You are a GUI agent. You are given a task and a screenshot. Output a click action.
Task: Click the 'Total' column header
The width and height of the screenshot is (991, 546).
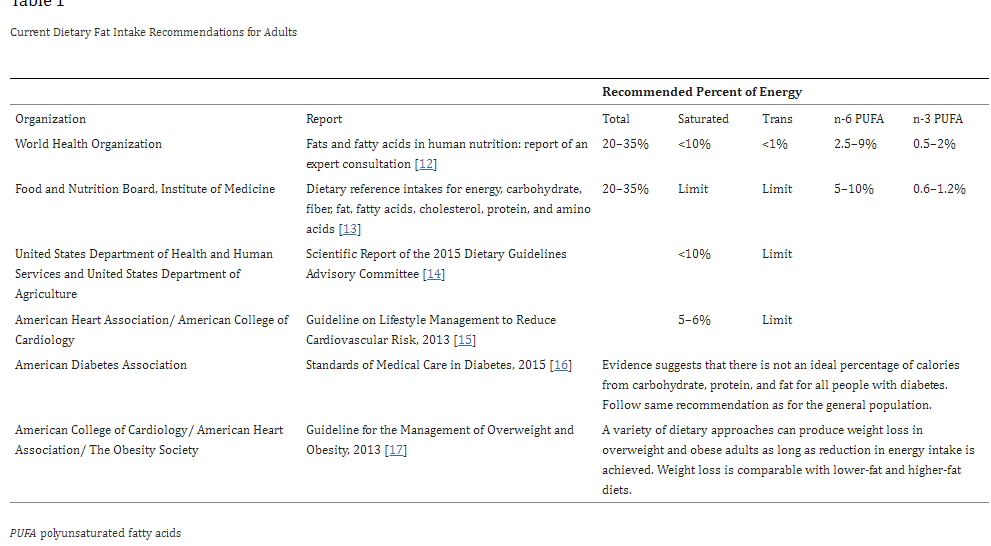616,119
